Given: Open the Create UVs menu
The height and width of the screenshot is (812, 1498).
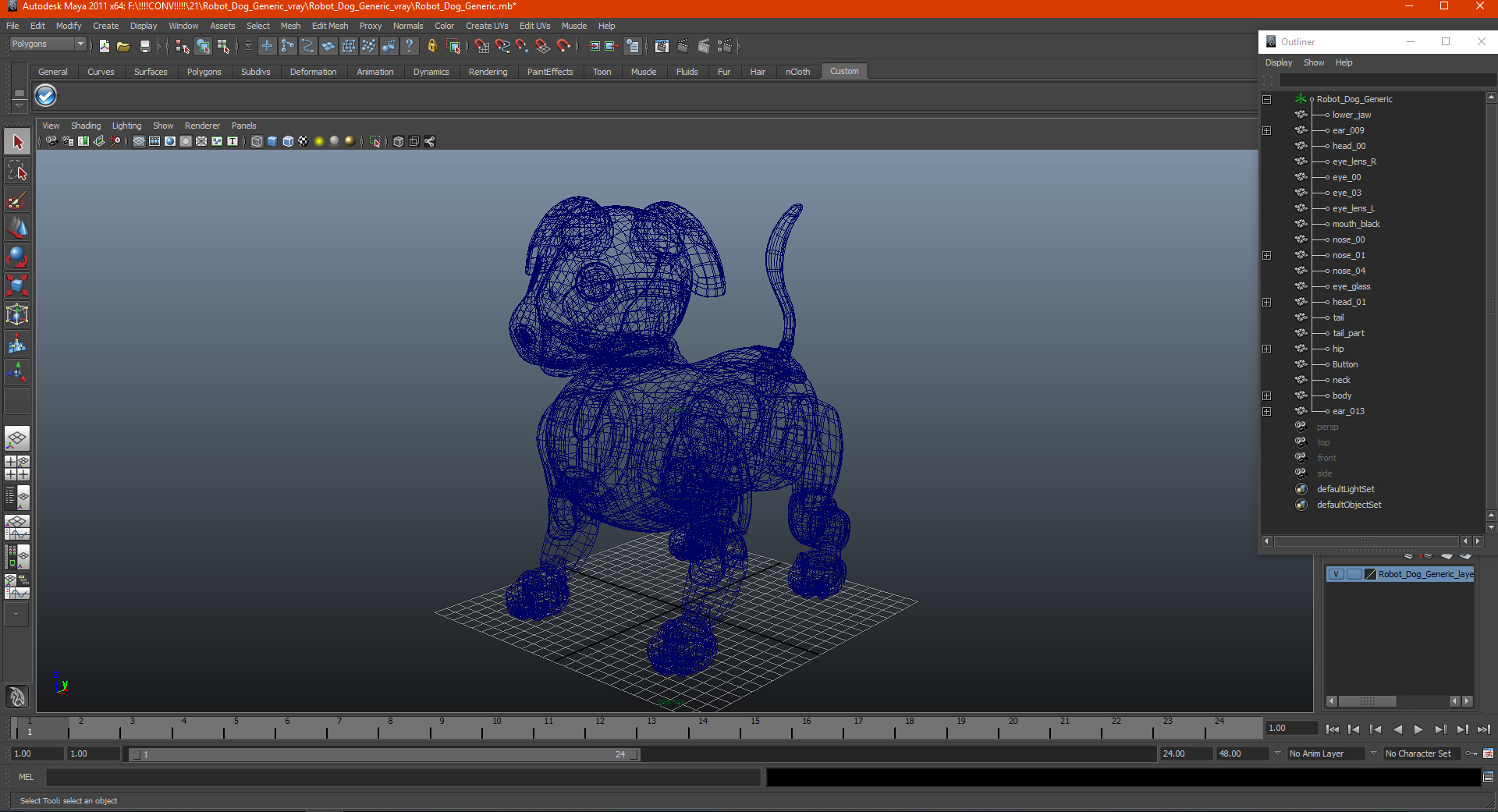Looking at the screenshot, I should pyautogui.click(x=487, y=26).
